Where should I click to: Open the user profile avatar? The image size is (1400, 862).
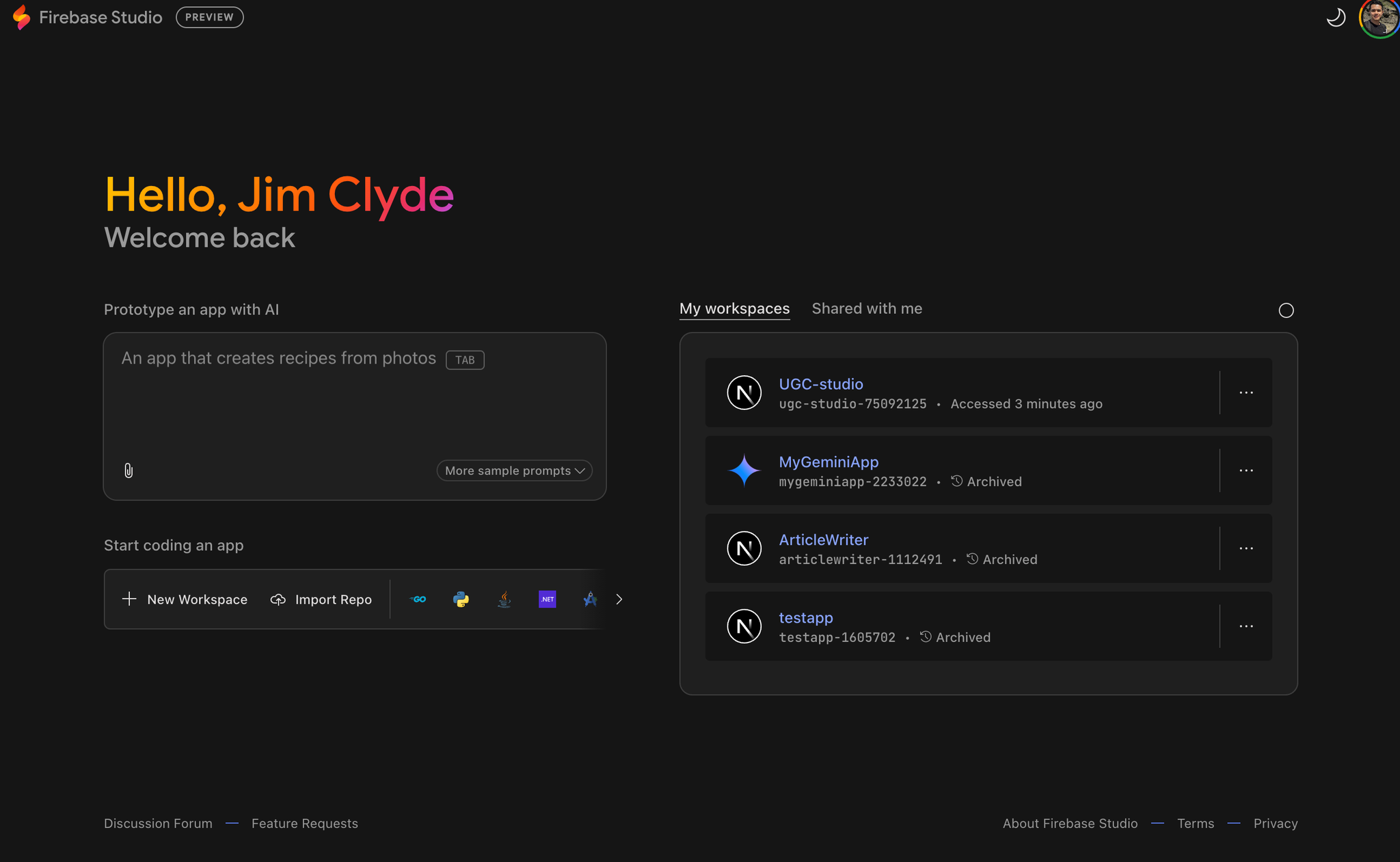pyautogui.click(x=1378, y=18)
